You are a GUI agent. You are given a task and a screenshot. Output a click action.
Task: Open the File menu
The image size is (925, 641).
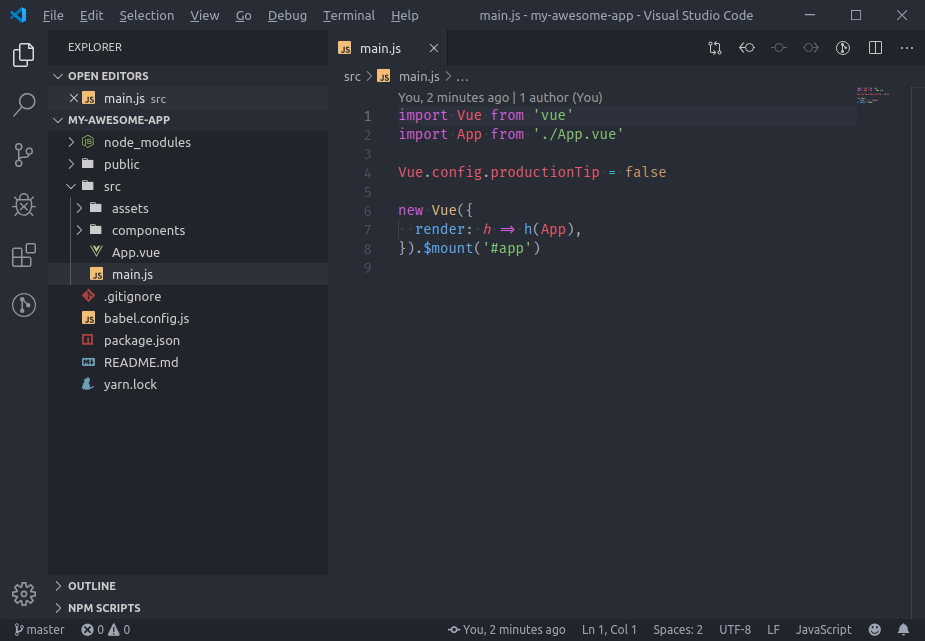53,15
